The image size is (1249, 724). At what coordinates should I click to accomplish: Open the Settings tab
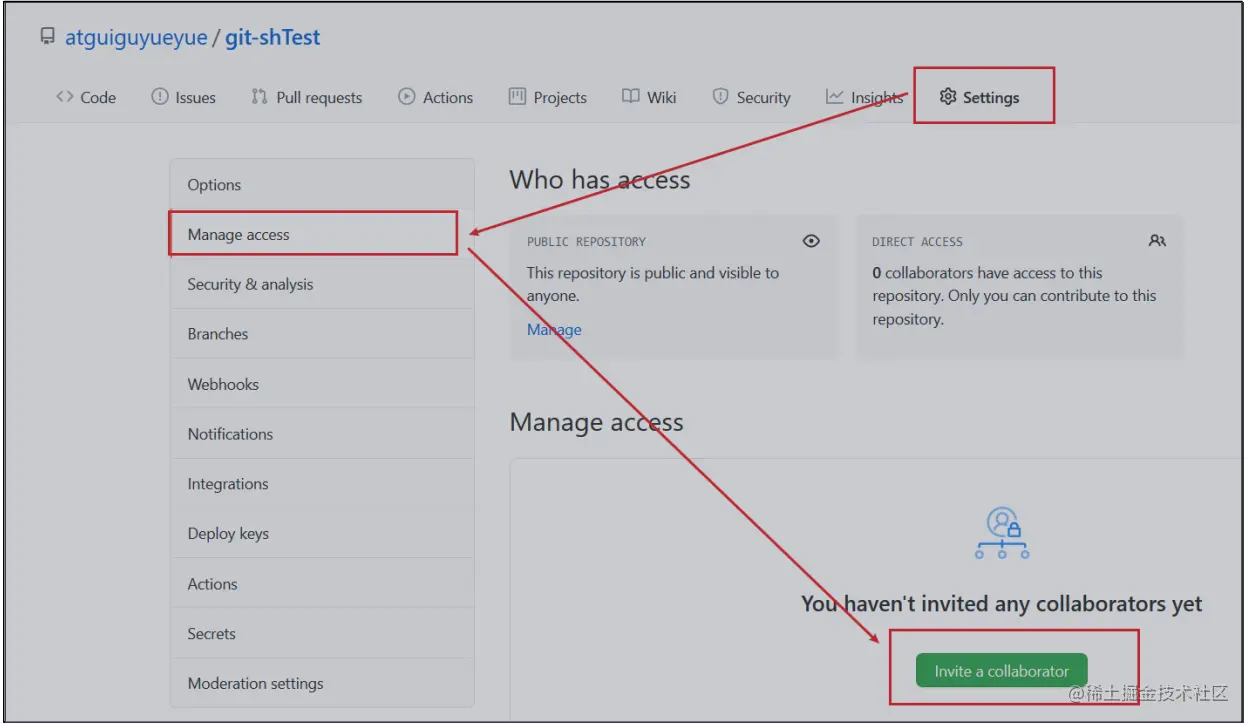(980, 97)
